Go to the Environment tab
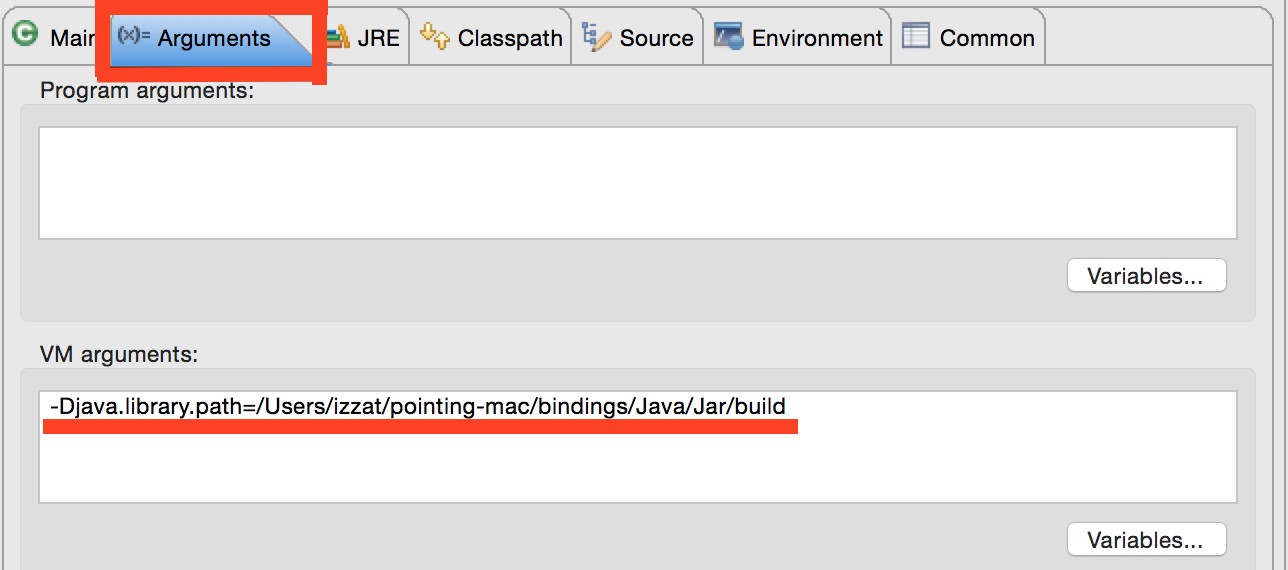This screenshot has width=1288, height=570. click(798, 38)
